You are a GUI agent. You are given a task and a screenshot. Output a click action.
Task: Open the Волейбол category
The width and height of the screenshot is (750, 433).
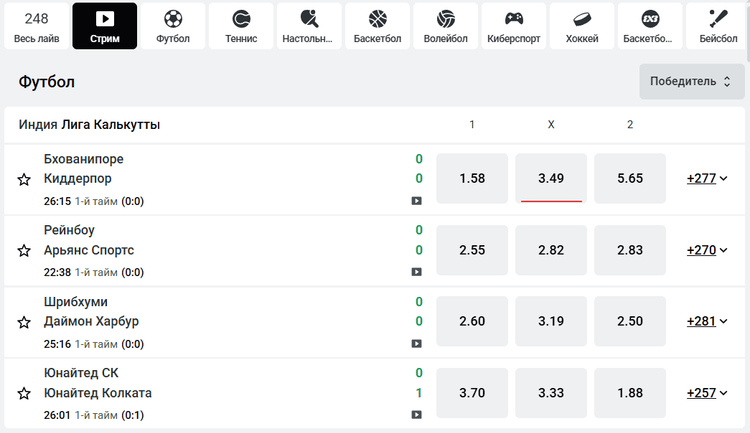[x=446, y=26]
